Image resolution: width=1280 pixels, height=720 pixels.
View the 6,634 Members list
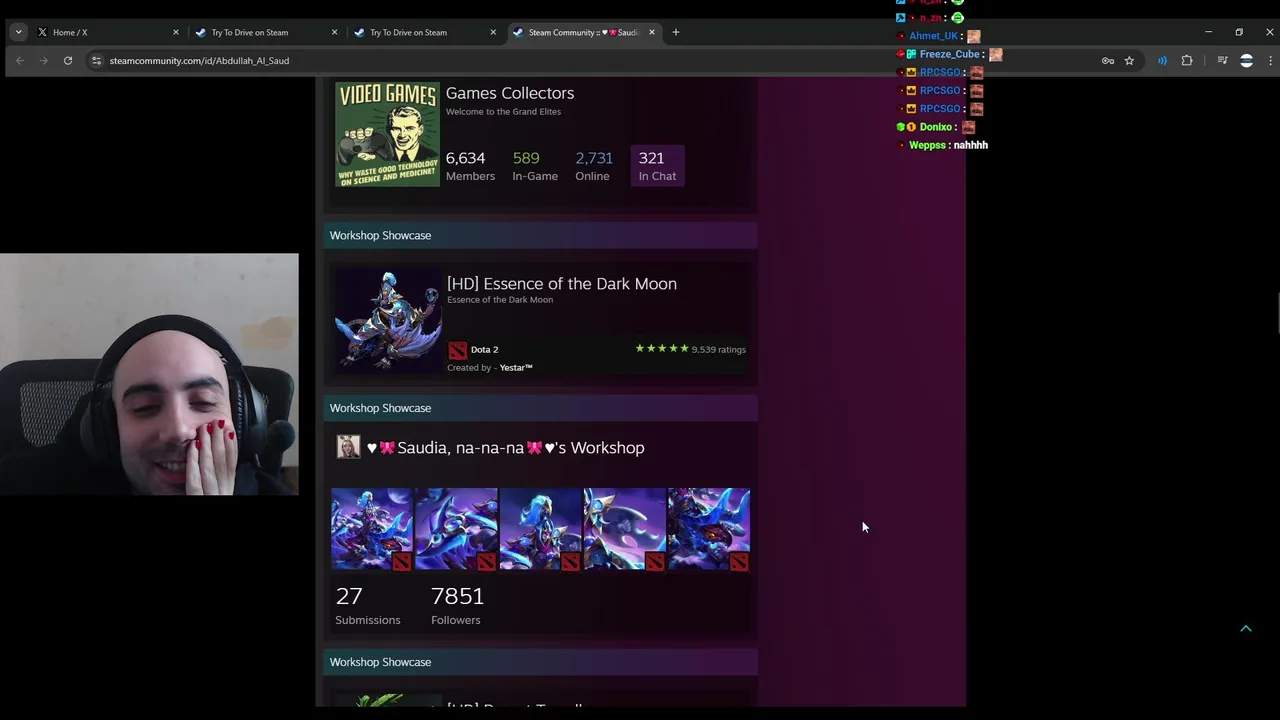pos(470,166)
